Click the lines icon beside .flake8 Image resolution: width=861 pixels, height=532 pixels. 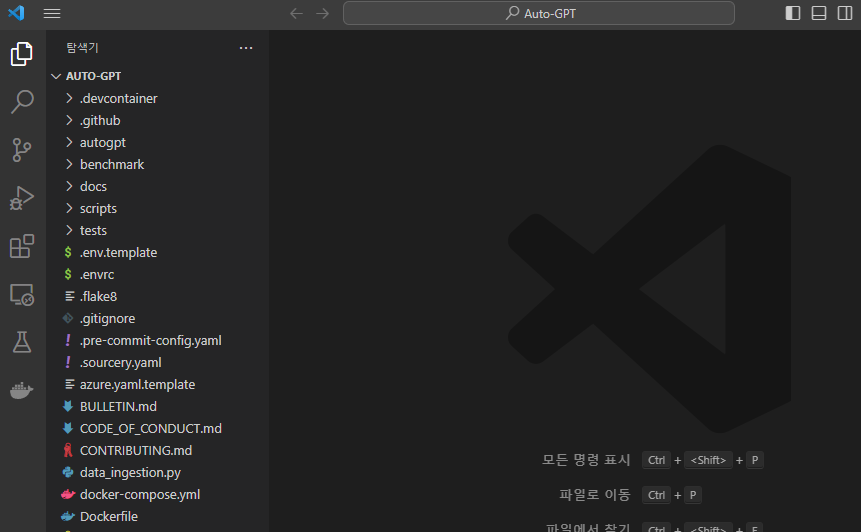click(x=70, y=296)
